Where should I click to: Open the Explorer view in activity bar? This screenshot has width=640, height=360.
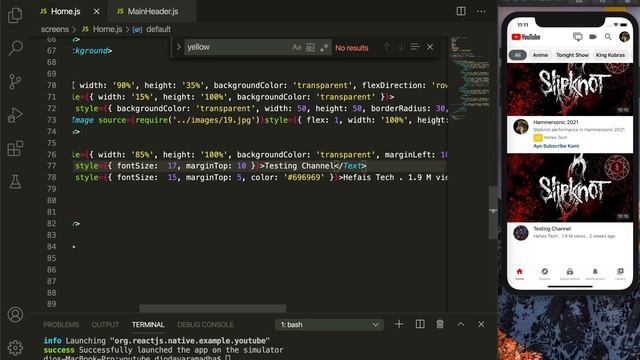tap(15, 15)
